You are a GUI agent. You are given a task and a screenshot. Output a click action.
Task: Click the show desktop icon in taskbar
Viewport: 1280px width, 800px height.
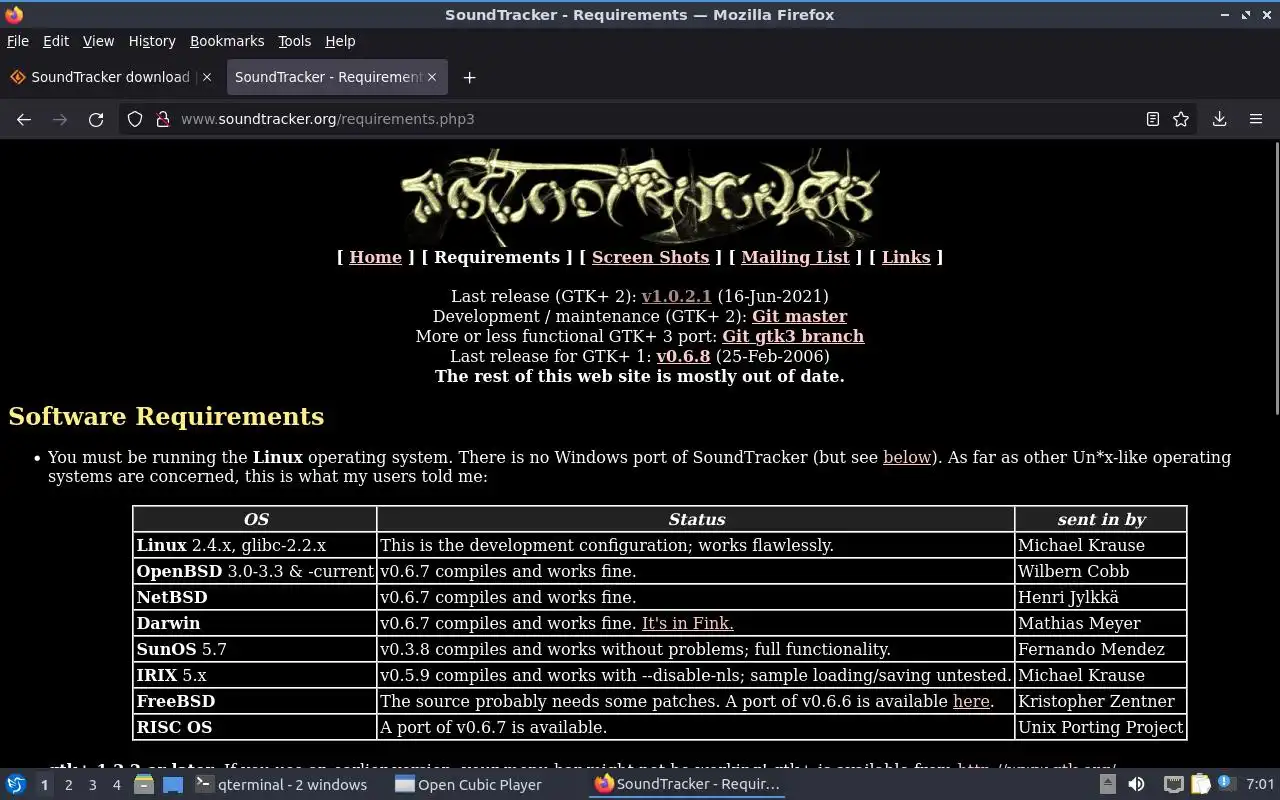[173, 784]
